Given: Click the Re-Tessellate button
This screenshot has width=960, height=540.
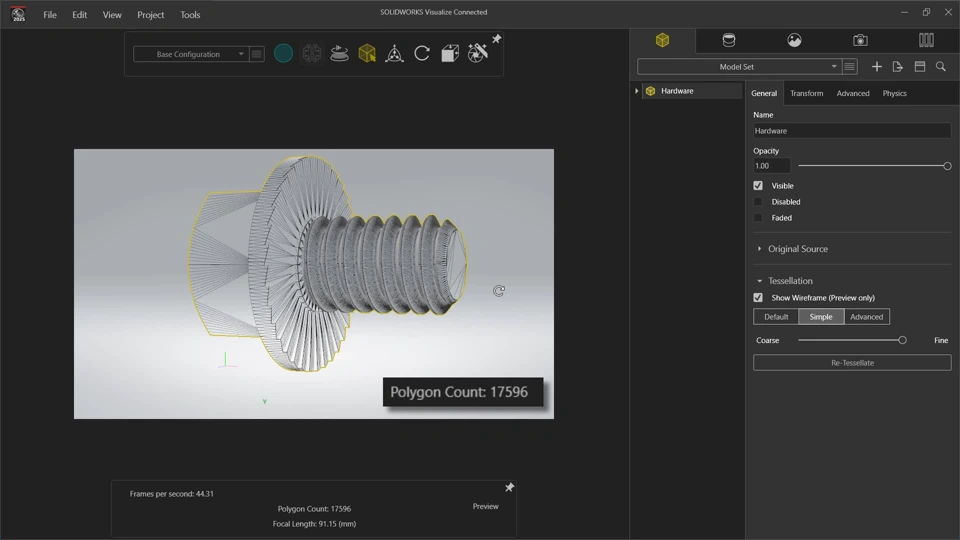Looking at the screenshot, I should [x=852, y=363].
